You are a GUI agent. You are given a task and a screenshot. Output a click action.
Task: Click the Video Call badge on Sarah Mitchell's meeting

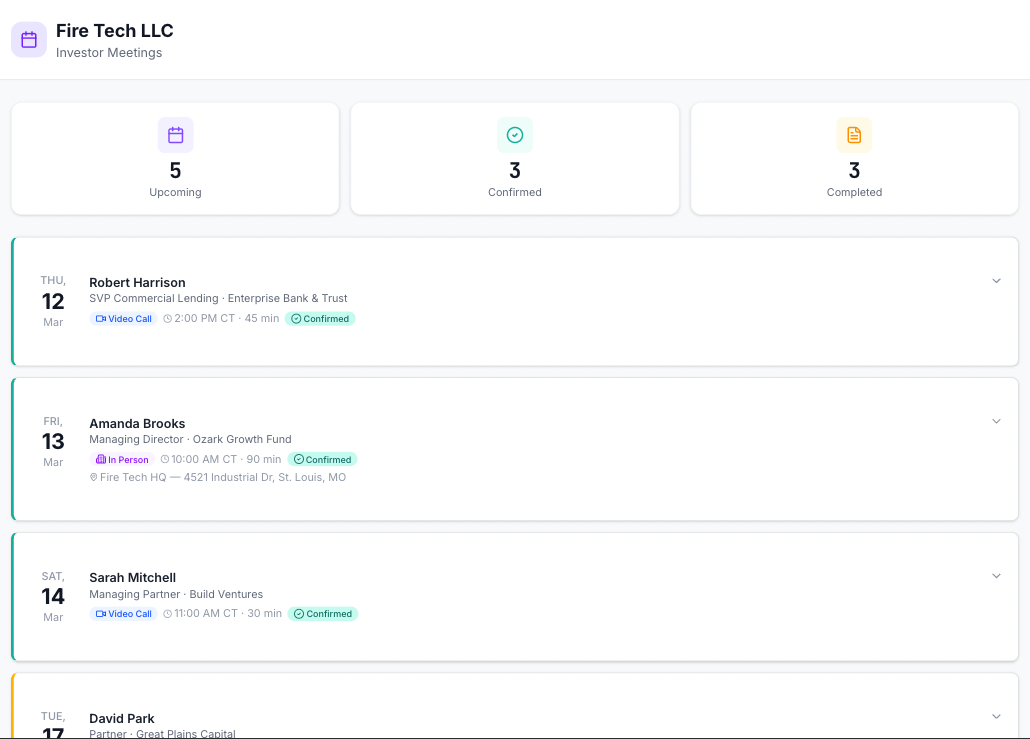pyautogui.click(x=123, y=614)
